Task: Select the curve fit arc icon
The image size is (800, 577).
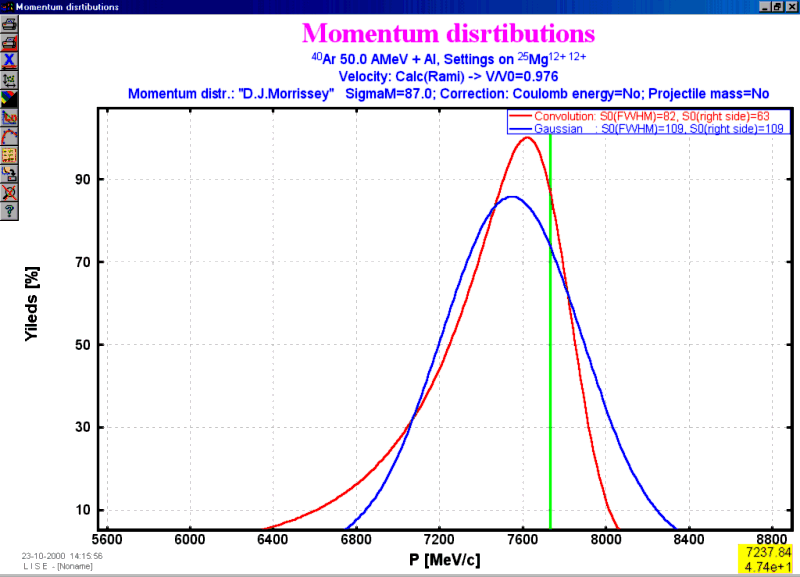Action: (9, 136)
